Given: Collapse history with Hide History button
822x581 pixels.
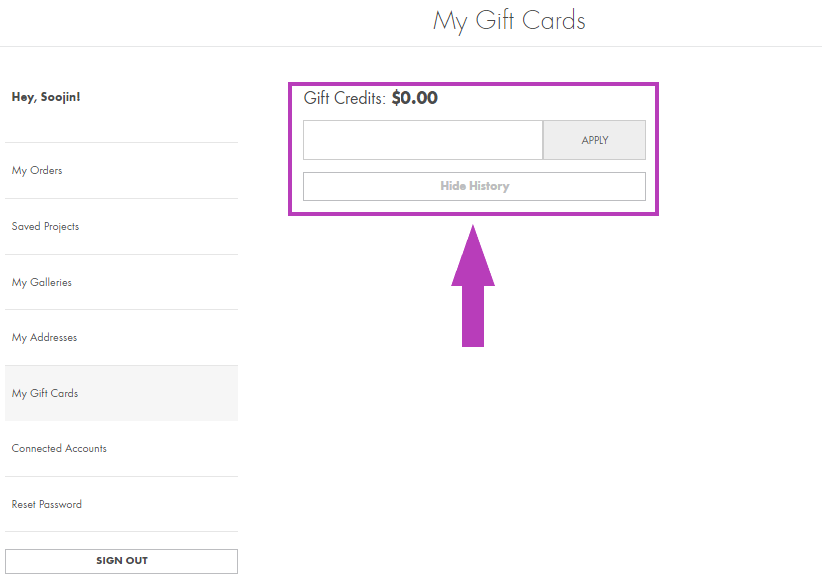Looking at the screenshot, I should coord(474,187).
